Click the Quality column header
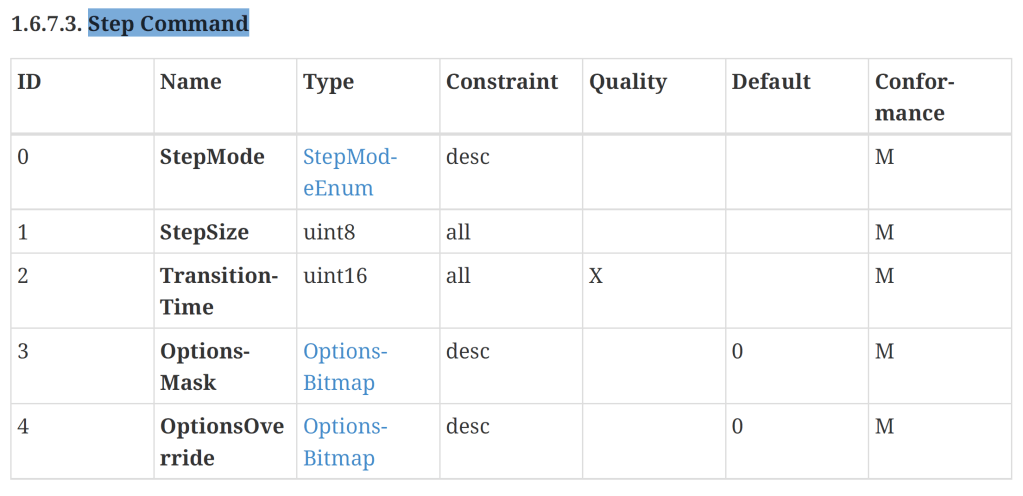This screenshot has height=496, width=1023. pyautogui.click(x=628, y=82)
